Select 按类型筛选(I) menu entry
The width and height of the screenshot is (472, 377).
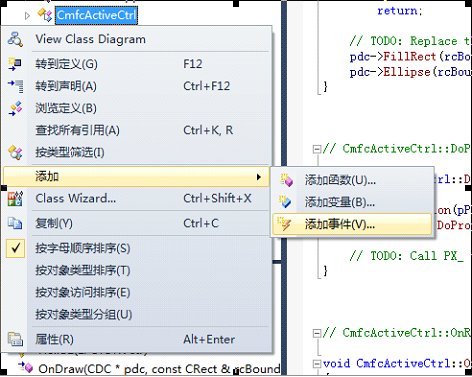[x=137, y=153]
